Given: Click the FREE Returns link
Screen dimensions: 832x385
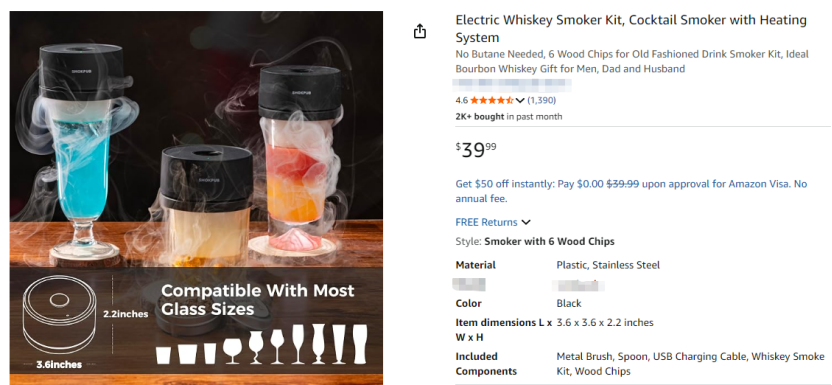Looking at the screenshot, I should click(486, 222).
